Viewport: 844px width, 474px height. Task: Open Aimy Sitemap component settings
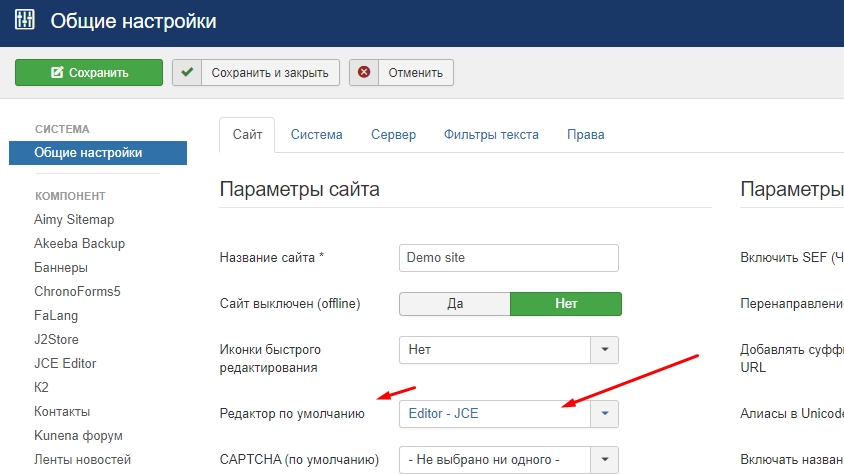(74, 219)
